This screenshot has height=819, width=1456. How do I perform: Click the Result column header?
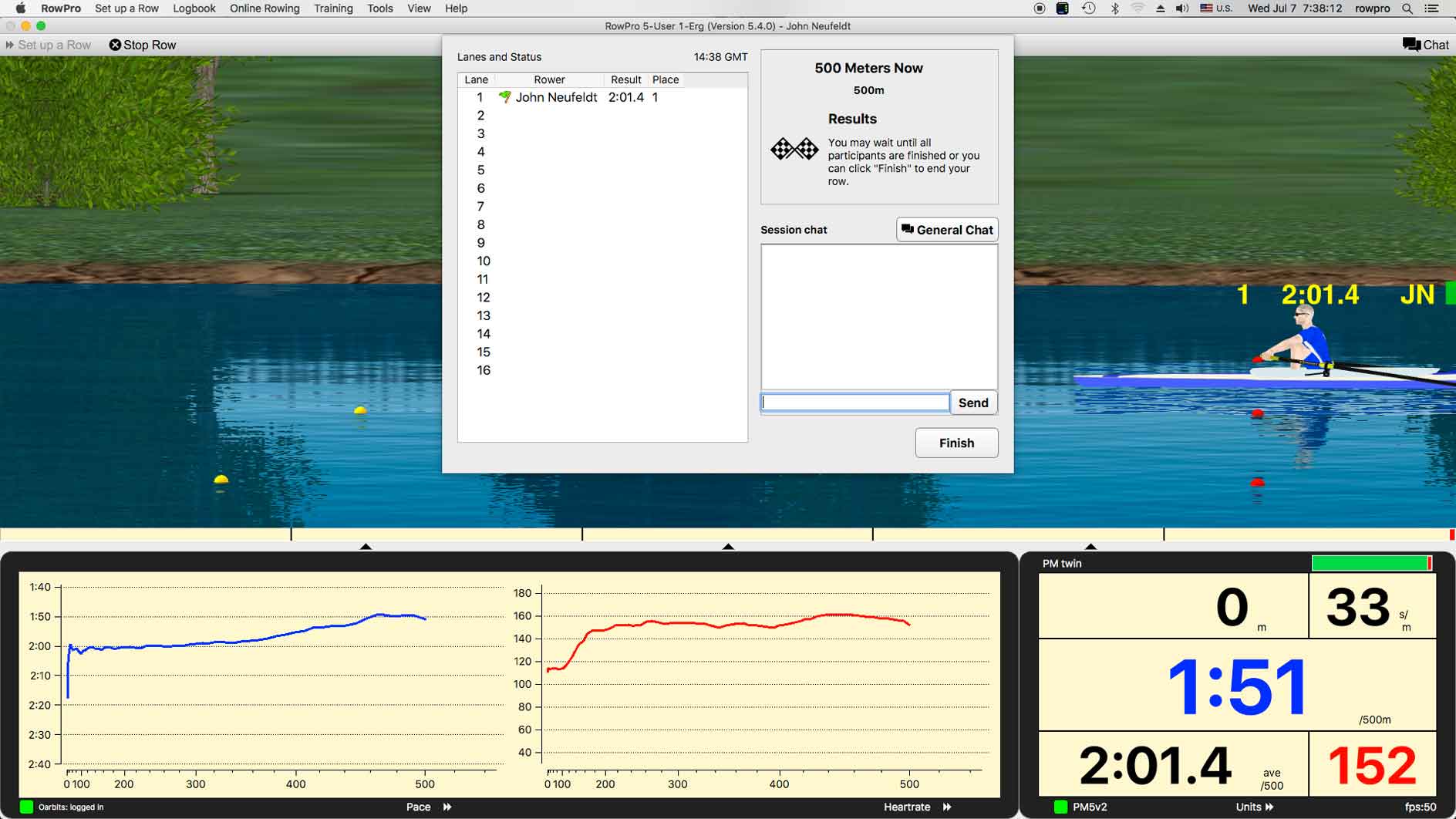(x=625, y=79)
